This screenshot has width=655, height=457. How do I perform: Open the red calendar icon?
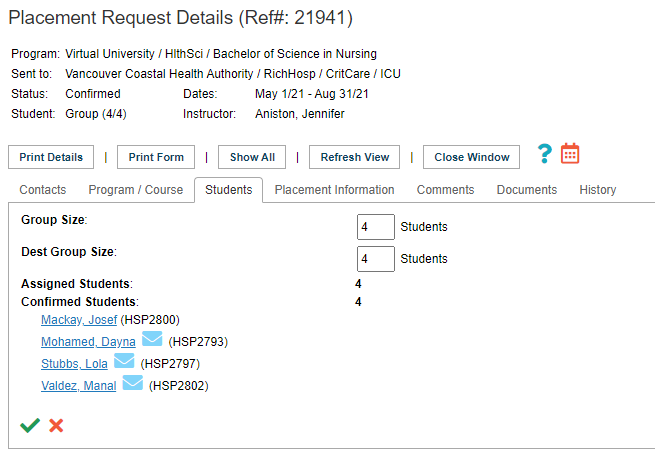point(570,153)
